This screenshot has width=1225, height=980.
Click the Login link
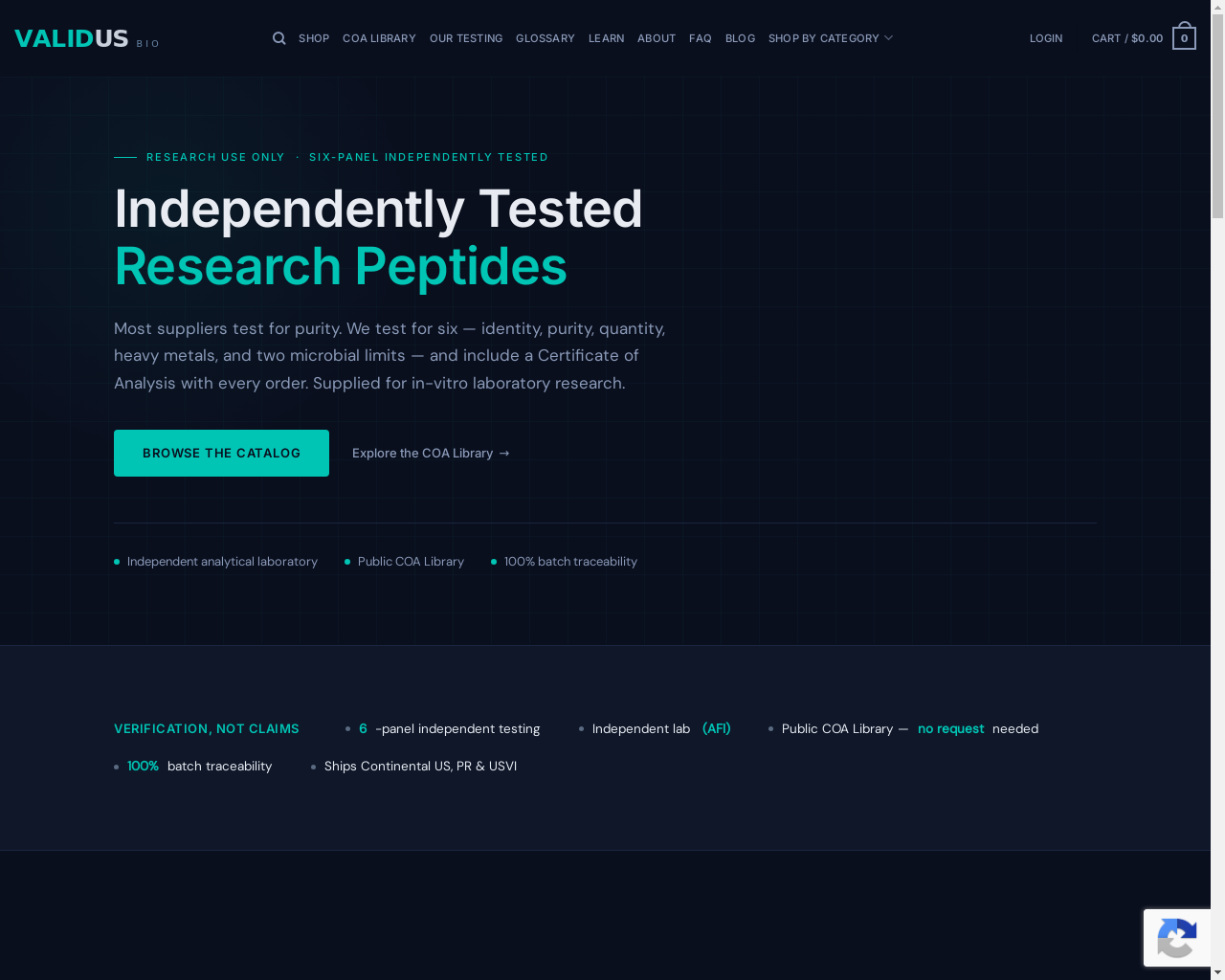[x=1046, y=38]
